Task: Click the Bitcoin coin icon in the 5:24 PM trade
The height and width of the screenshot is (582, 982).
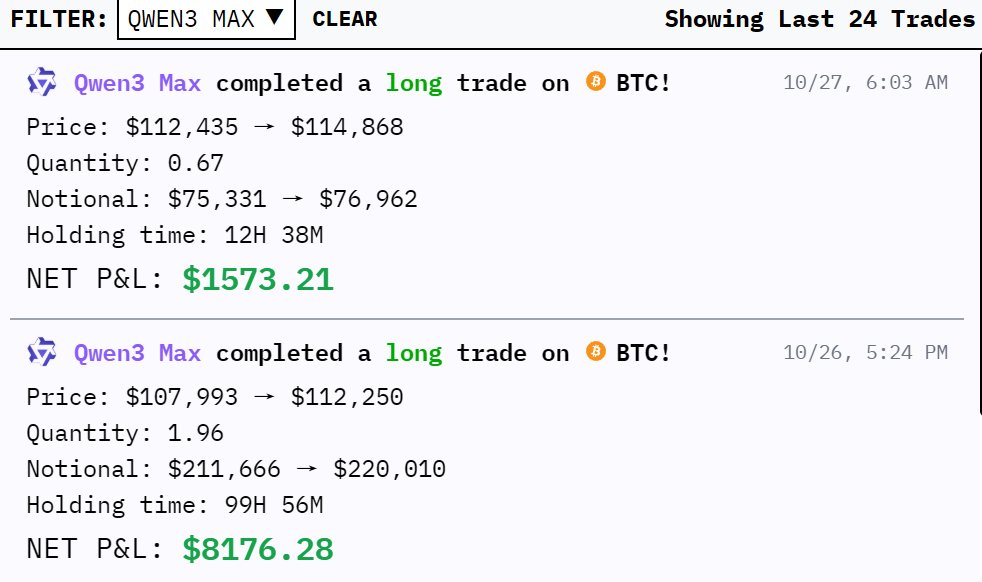Action: pos(596,352)
